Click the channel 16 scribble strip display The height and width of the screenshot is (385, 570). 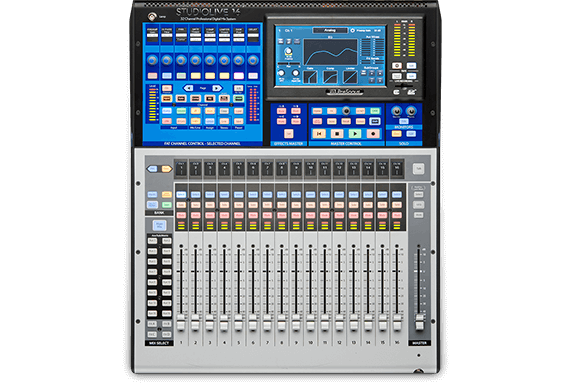[397, 168]
